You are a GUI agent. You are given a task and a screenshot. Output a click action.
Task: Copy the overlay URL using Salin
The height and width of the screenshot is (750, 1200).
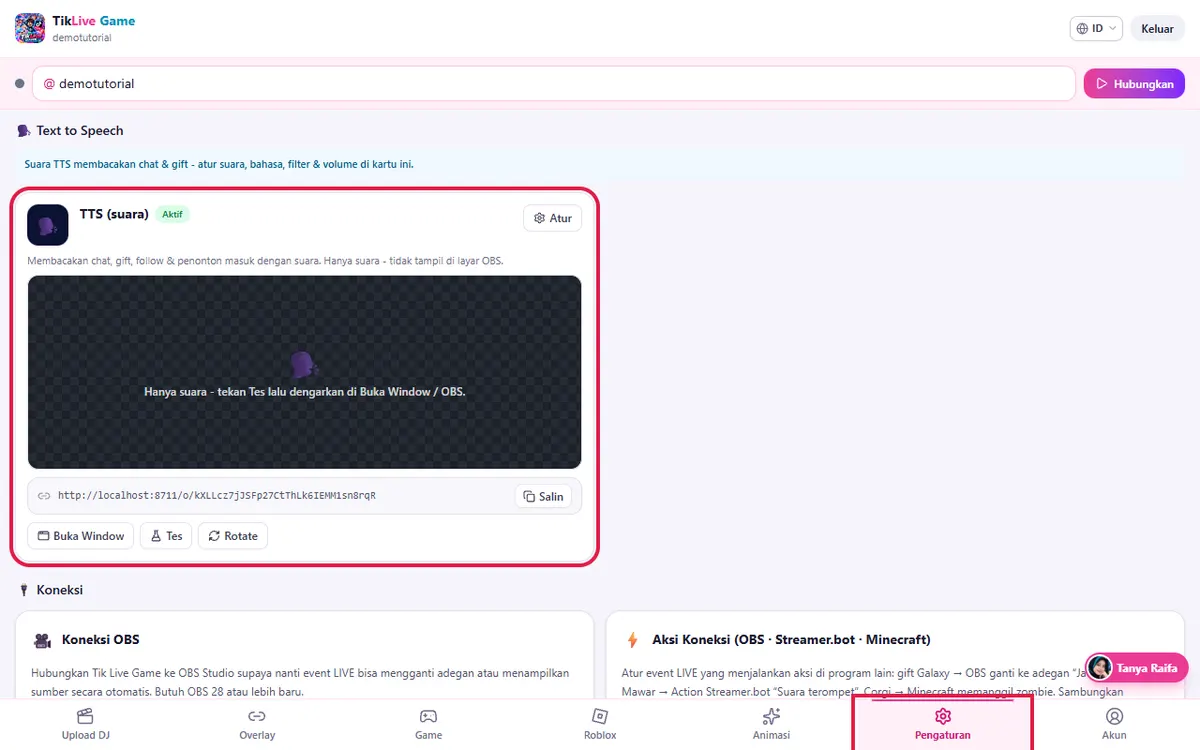coord(544,496)
